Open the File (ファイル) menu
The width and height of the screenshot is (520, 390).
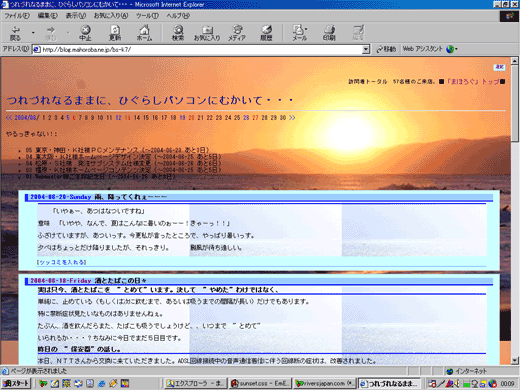pos(17,16)
